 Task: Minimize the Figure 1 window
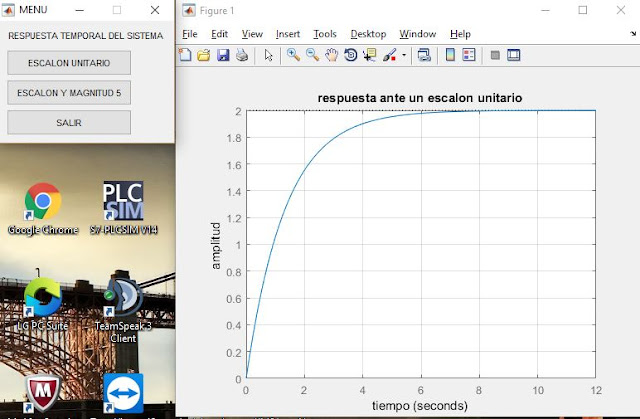(x=545, y=10)
